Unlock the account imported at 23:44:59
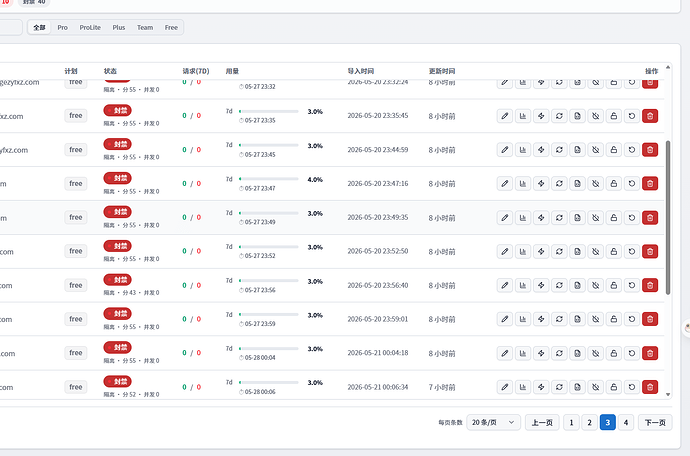This screenshot has width=690, height=456. tap(613, 150)
